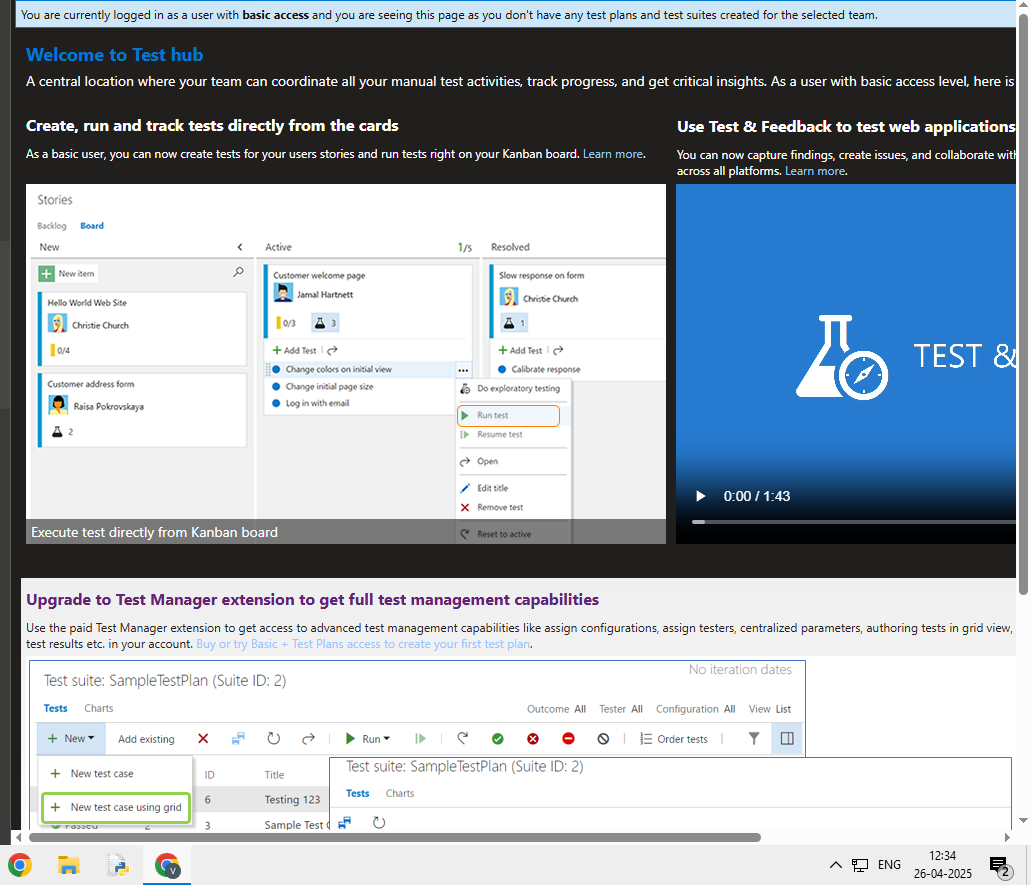The width and height of the screenshot is (1031, 885).
Task: Click 'Order tests' in the suite toolbar
Action: pyautogui.click(x=673, y=739)
